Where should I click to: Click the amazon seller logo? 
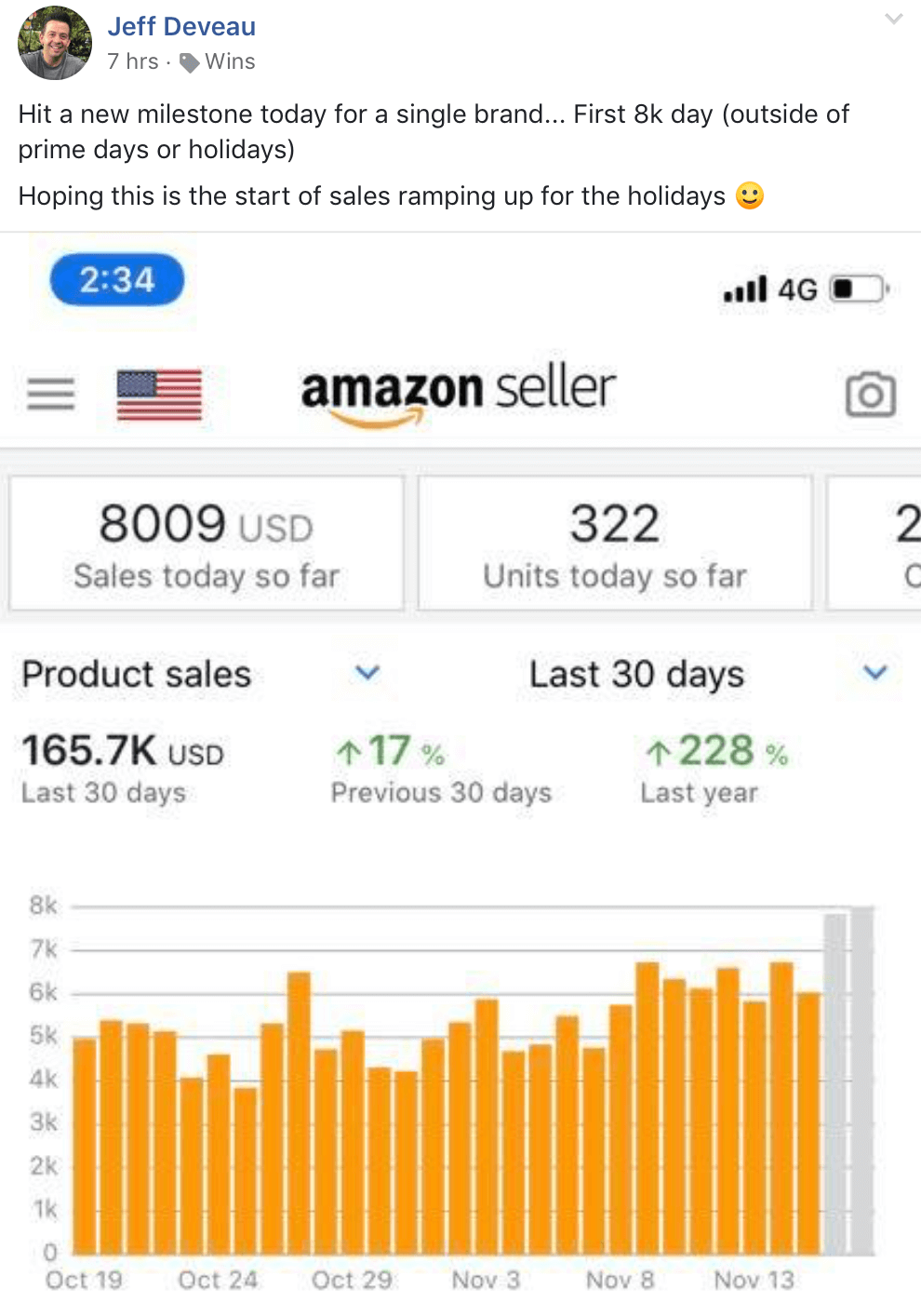(x=458, y=394)
